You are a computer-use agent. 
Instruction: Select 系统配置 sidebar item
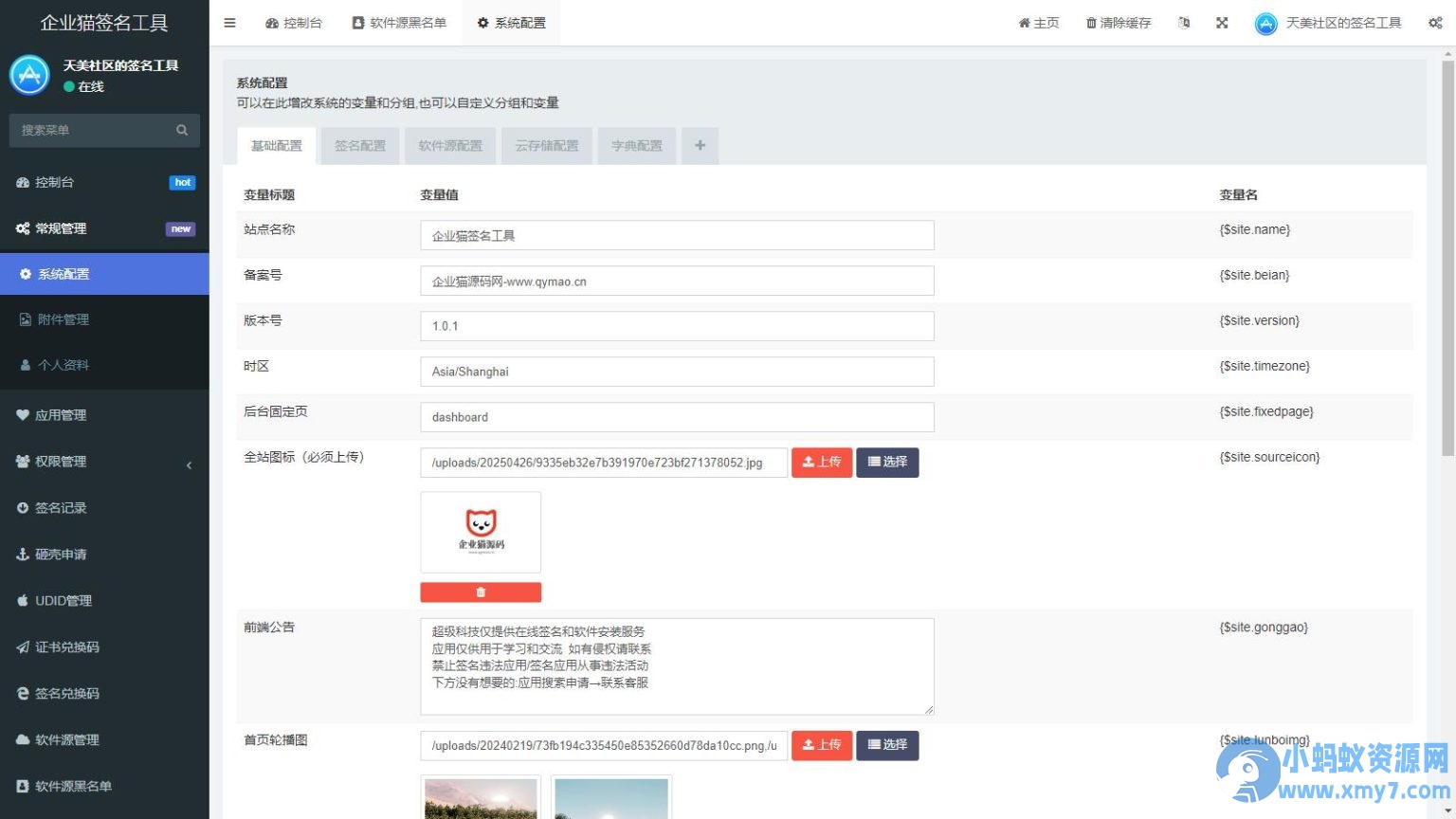(104, 274)
